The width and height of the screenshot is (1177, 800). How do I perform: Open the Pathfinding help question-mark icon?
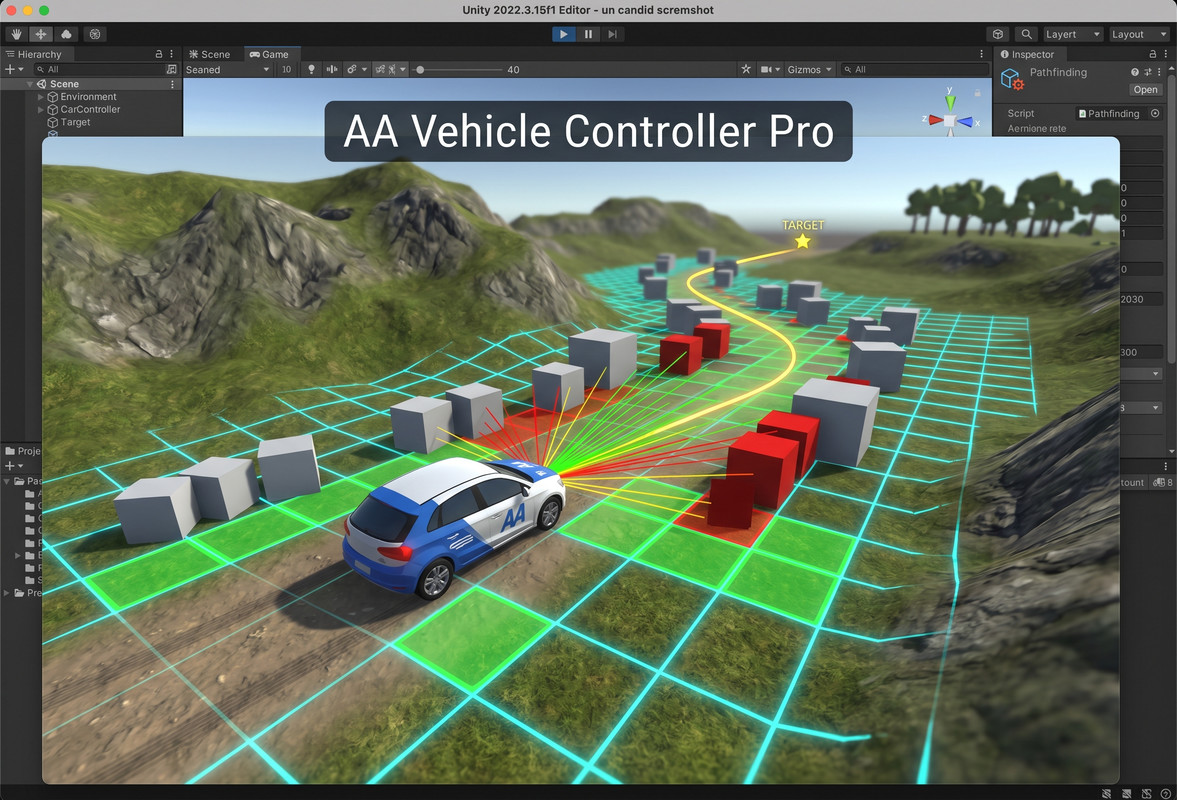(1135, 72)
